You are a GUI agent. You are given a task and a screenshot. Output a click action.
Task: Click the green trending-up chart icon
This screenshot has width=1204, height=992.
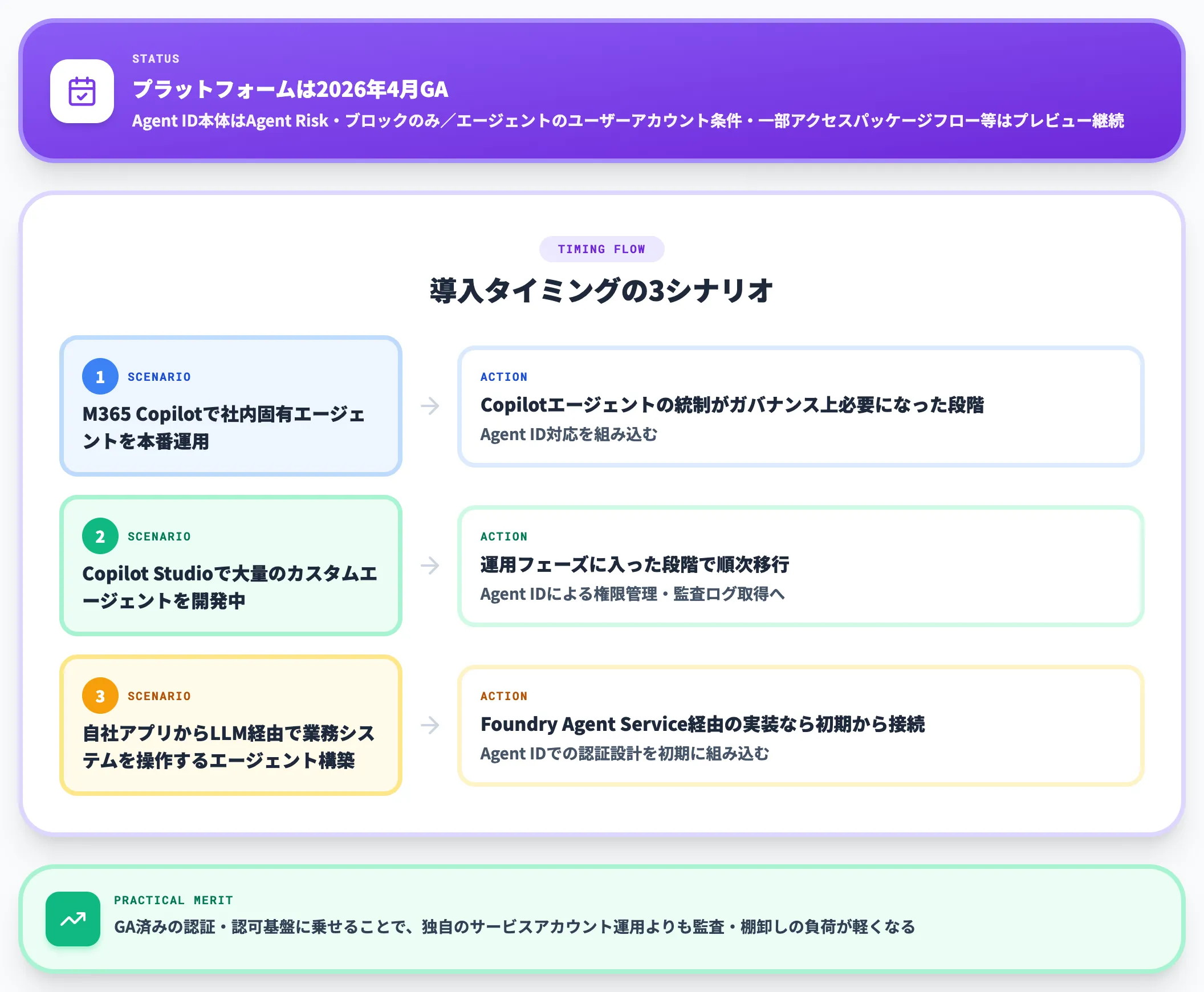[73, 919]
